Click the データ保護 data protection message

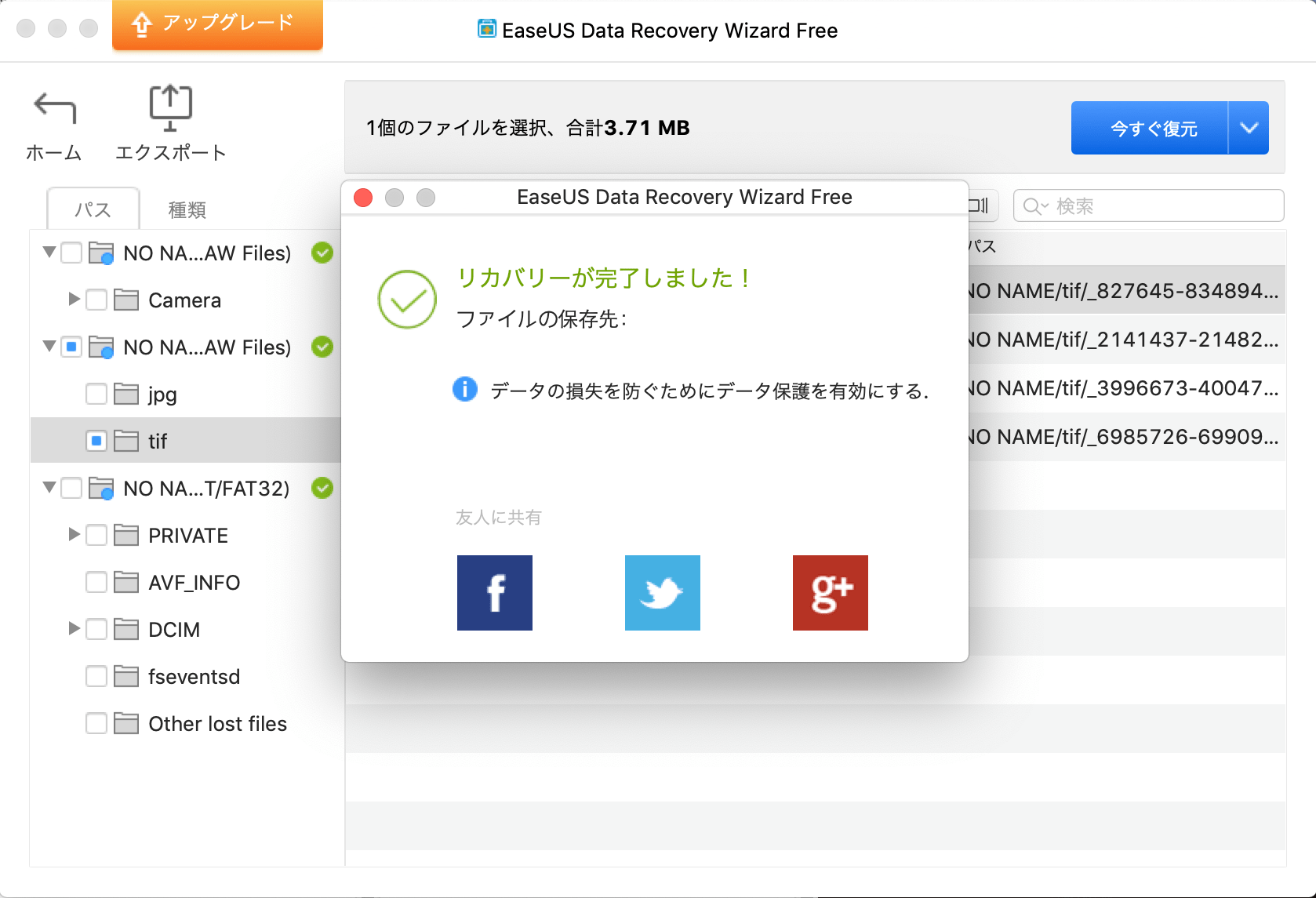coord(709,391)
